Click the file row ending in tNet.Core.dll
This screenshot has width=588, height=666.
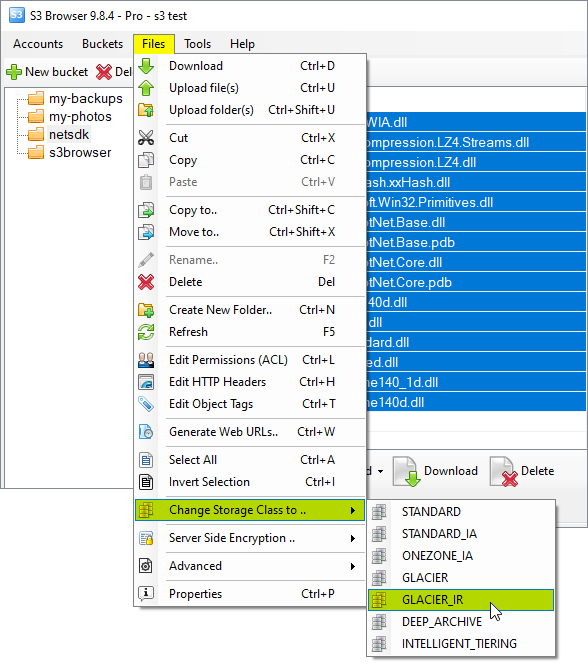coord(476,262)
